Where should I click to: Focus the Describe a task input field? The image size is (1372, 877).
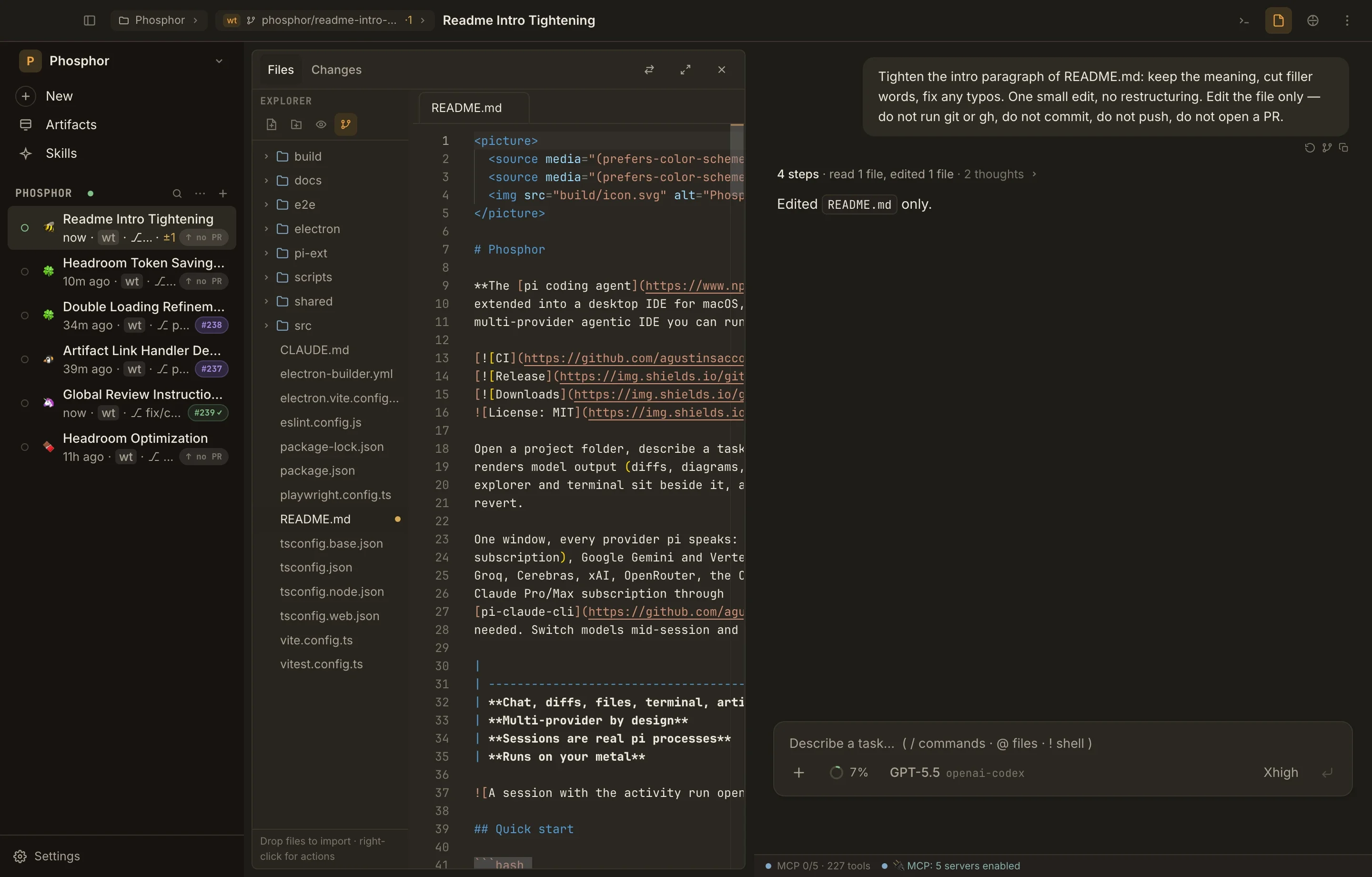(x=1062, y=743)
